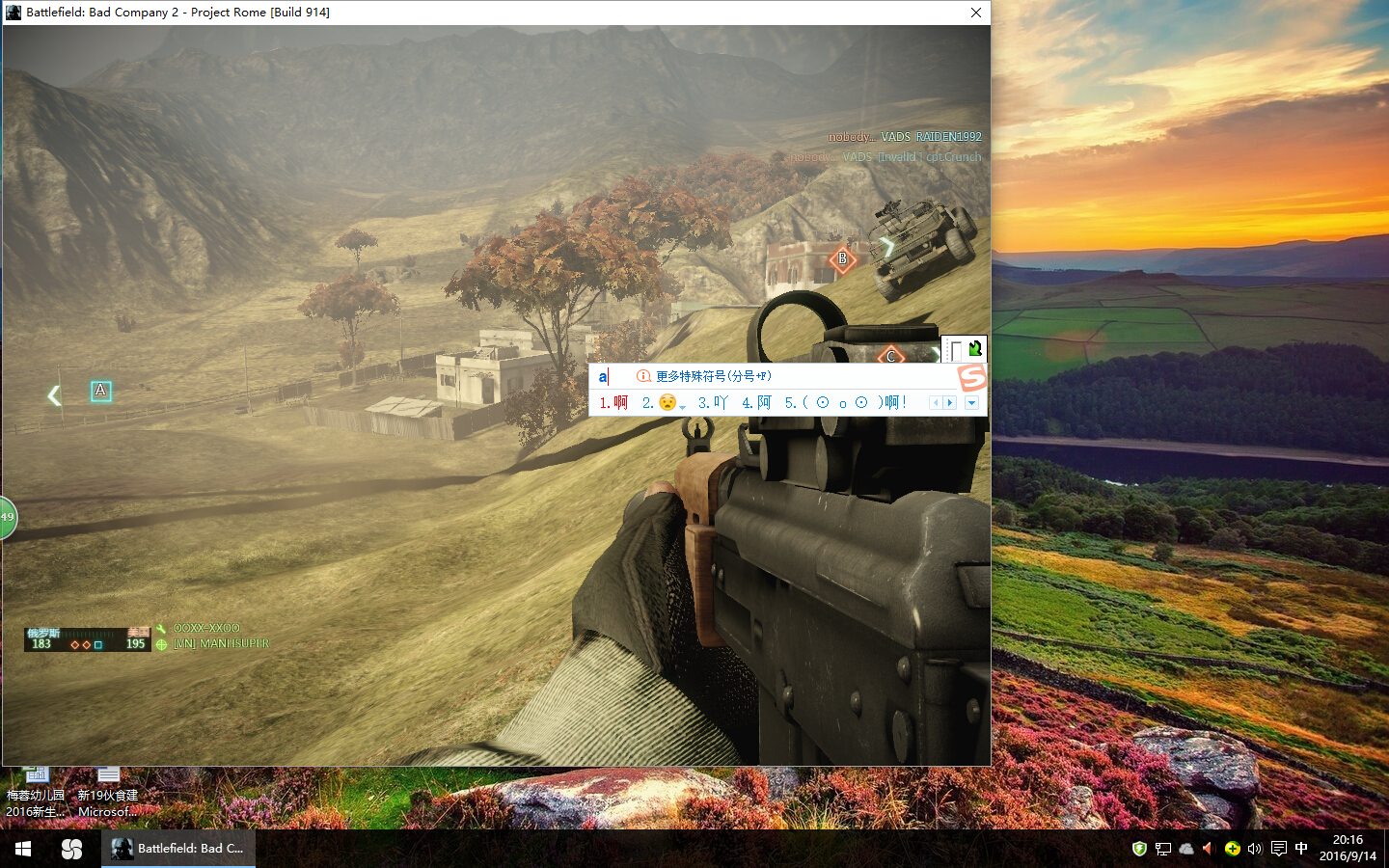Click the left-pointing off-screen objective arrow
1389x868 pixels.
(54, 394)
